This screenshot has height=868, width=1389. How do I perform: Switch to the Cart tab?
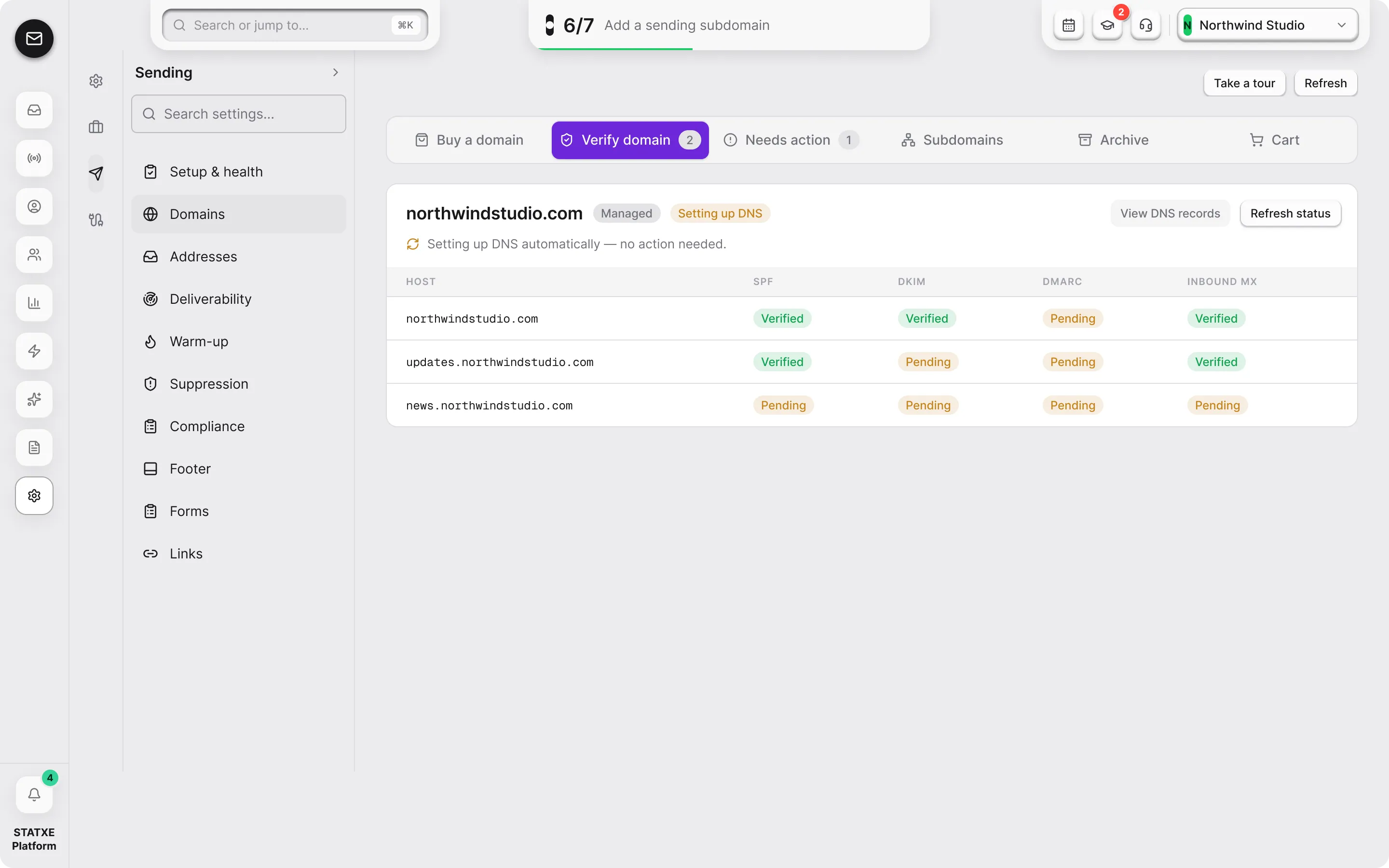[x=1274, y=140]
